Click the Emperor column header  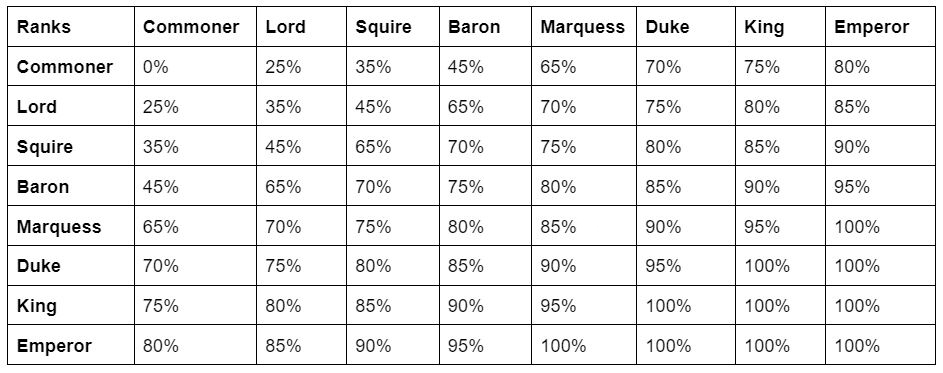click(880, 26)
